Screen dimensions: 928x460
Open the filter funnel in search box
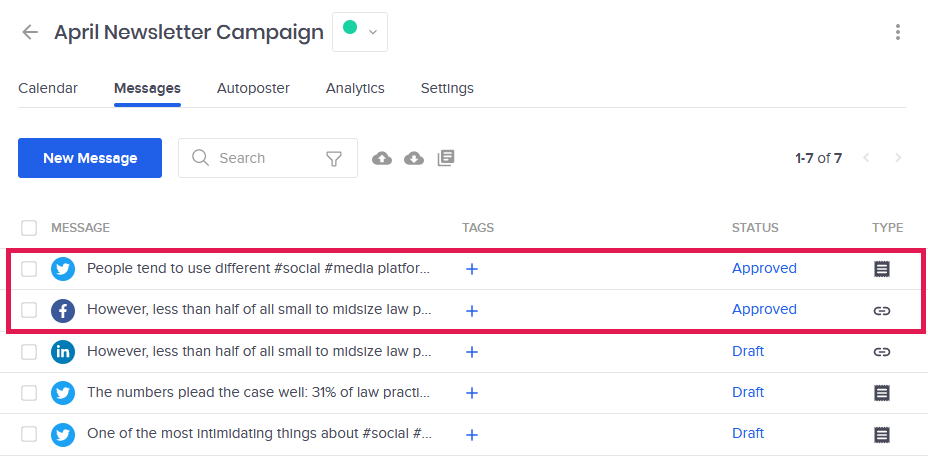tap(334, 159)
